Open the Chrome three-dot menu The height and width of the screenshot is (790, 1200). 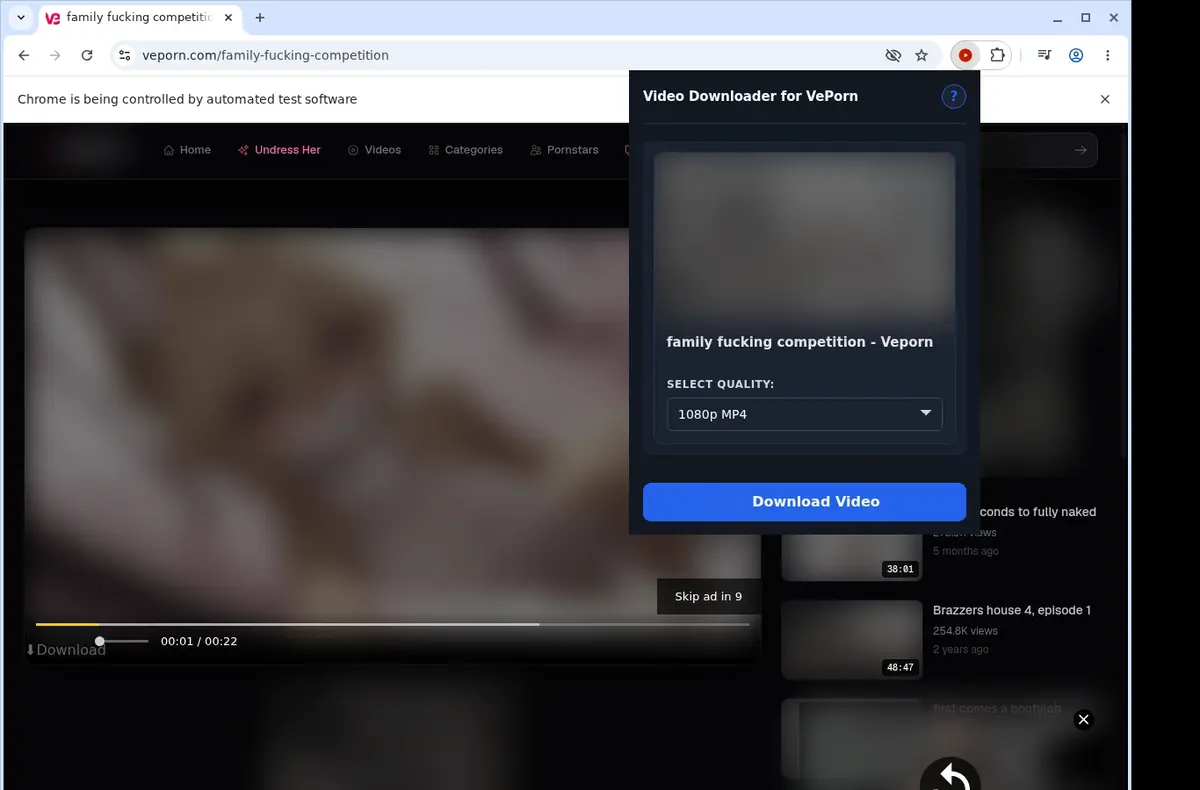[1107, 56]
